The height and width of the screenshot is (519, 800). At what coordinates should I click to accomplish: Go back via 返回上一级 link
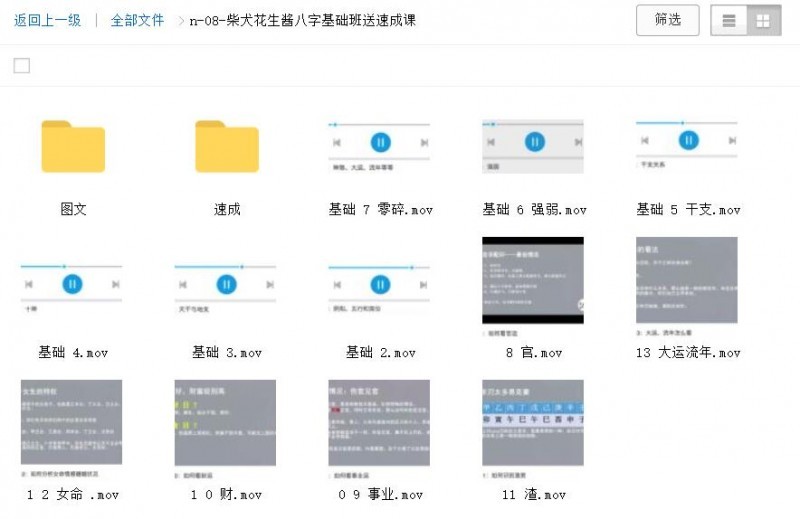pos(47,20)
